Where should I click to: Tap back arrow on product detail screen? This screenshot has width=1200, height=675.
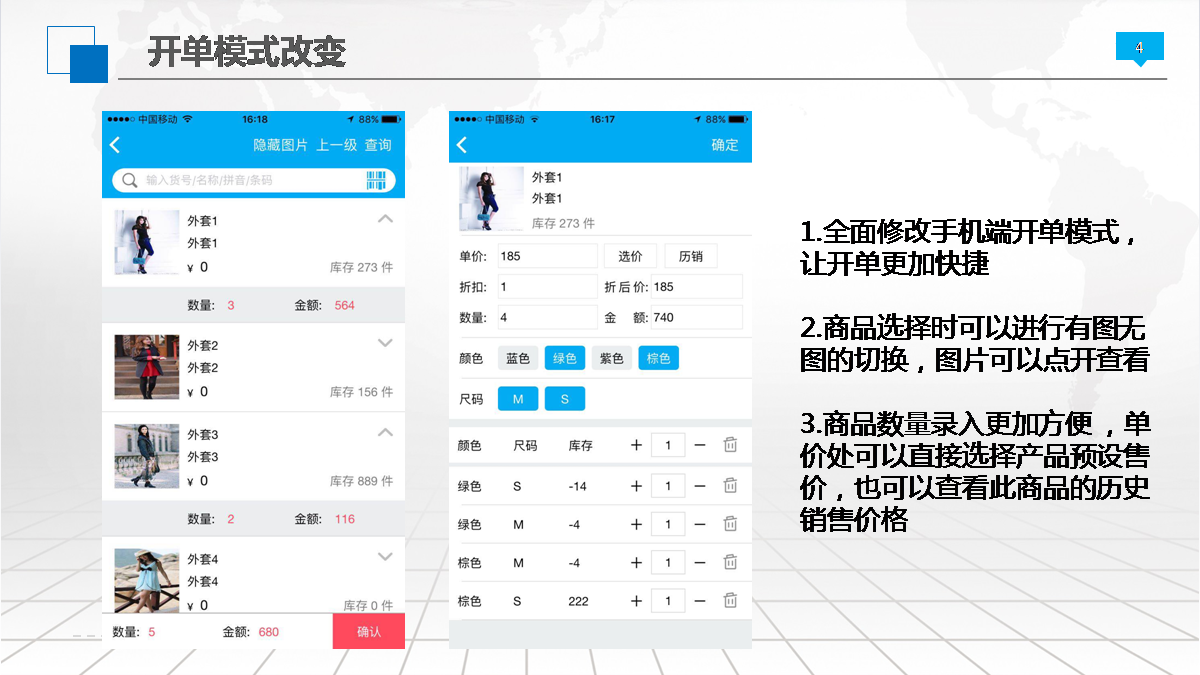(462, 145)
